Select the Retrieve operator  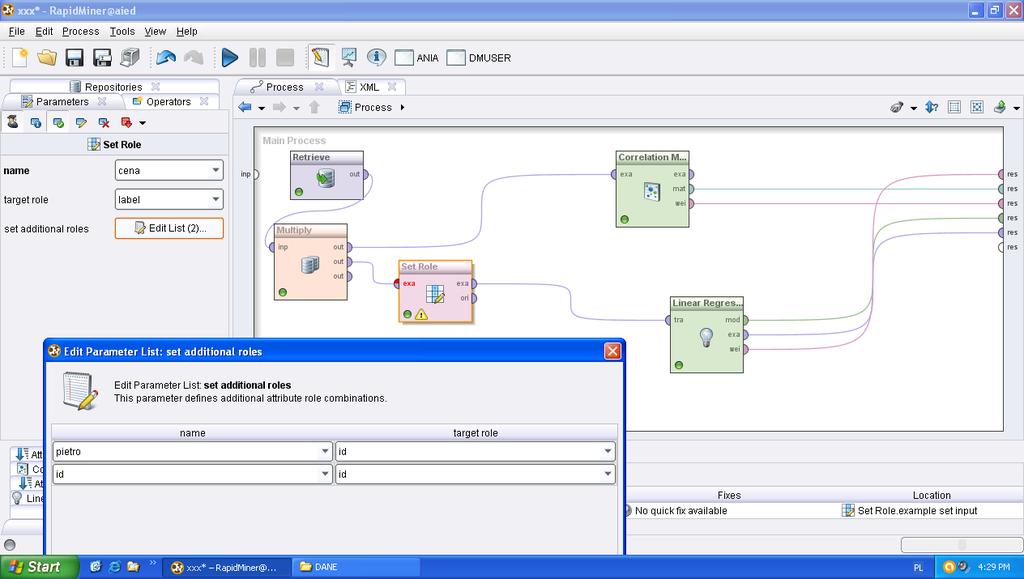pos(327,175)
